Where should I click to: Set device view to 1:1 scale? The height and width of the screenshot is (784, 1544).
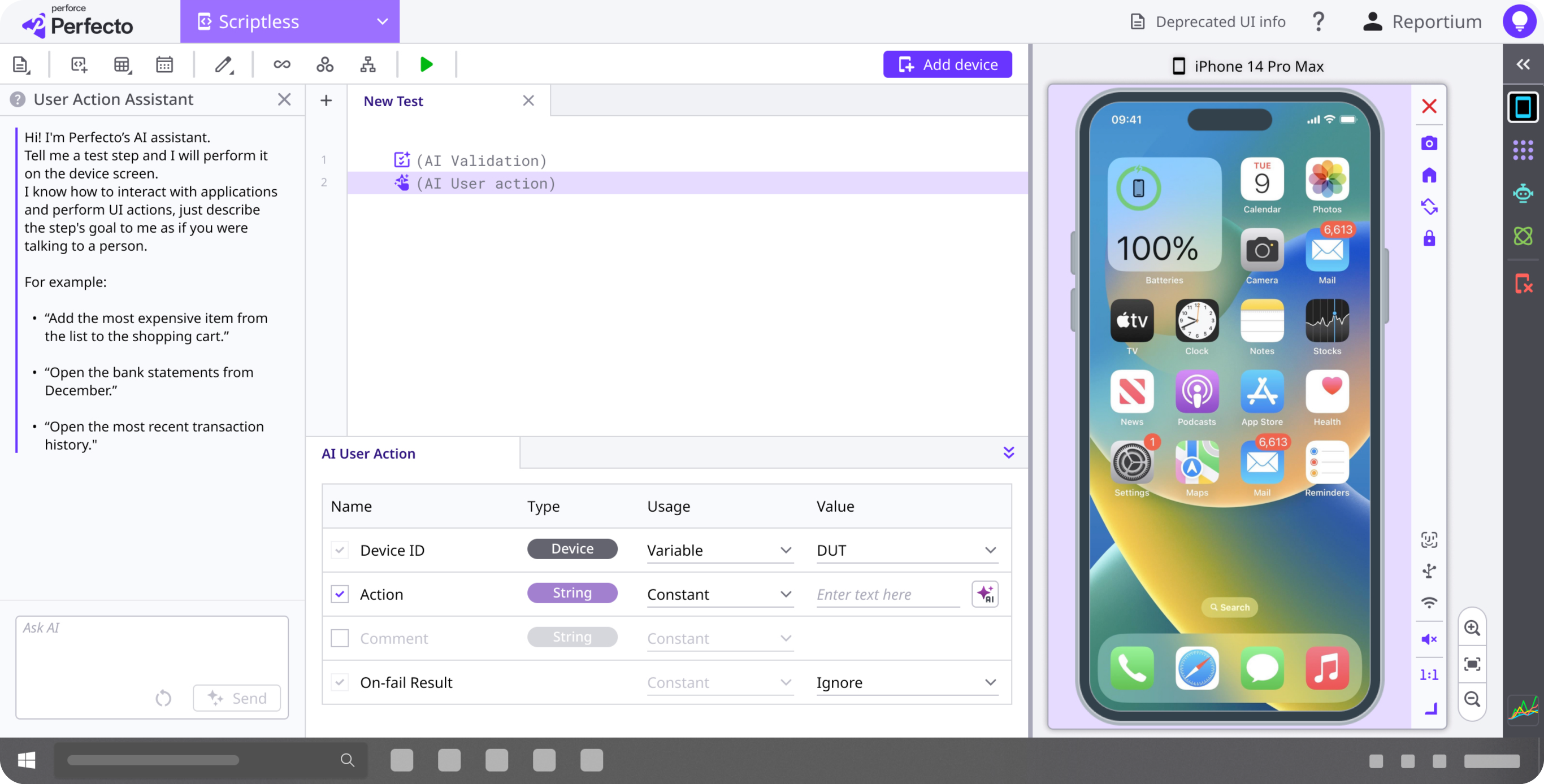1429,675
